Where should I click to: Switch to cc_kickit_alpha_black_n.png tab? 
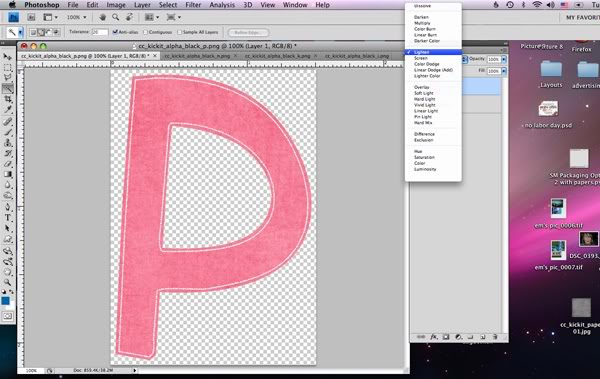coord(197,56)
